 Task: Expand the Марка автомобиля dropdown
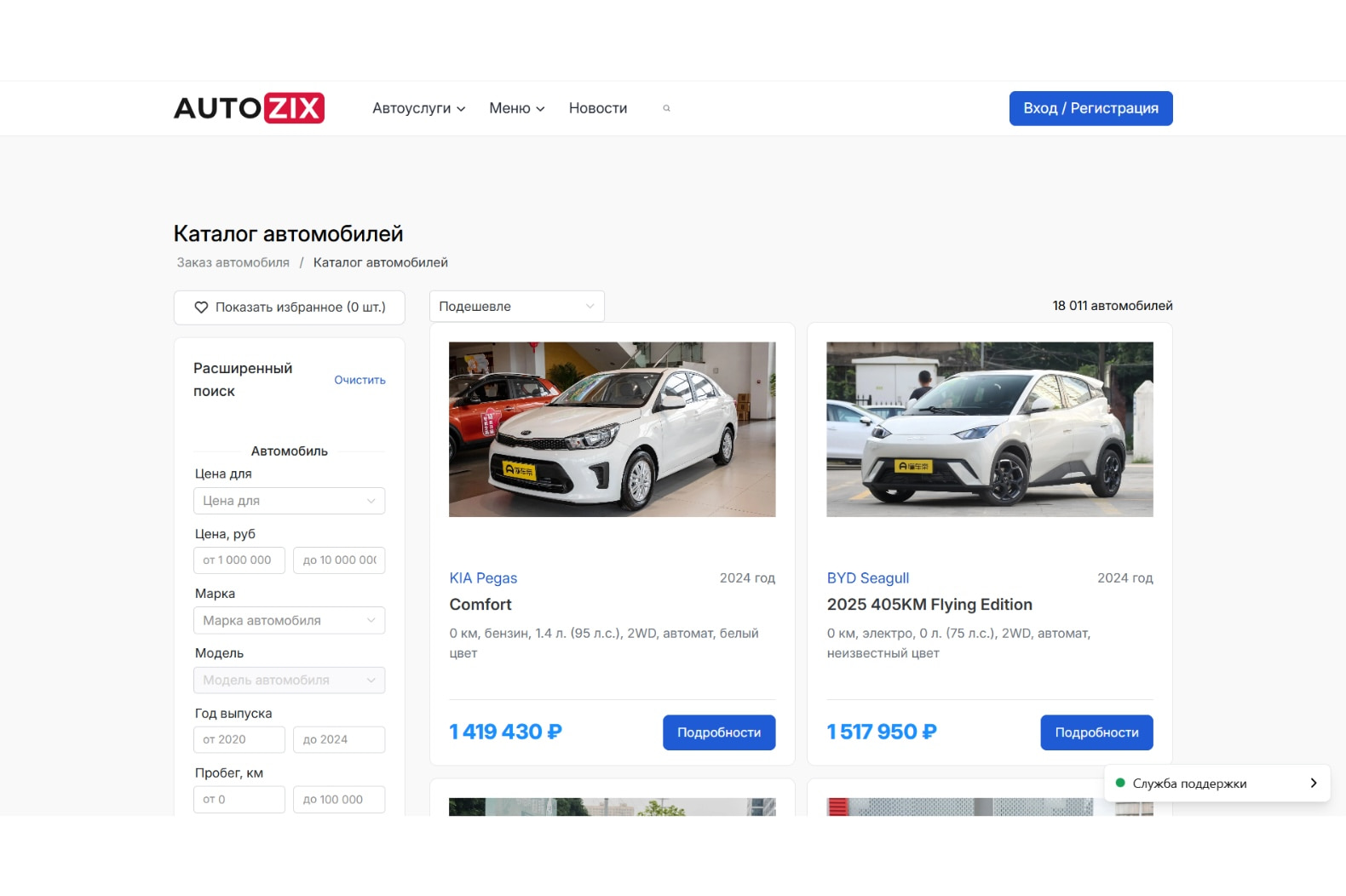289,620
